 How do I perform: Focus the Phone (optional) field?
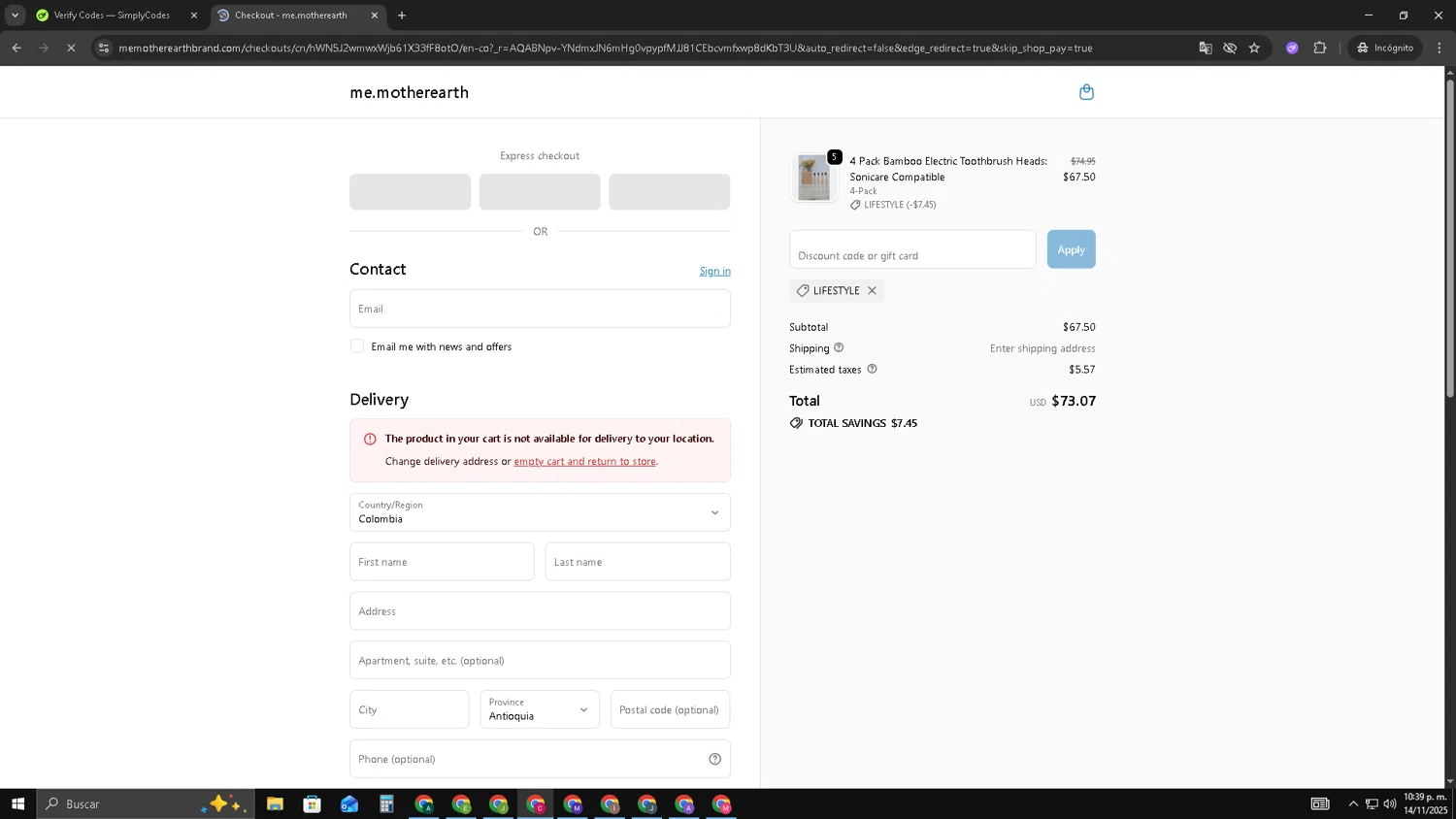[540, 759]
